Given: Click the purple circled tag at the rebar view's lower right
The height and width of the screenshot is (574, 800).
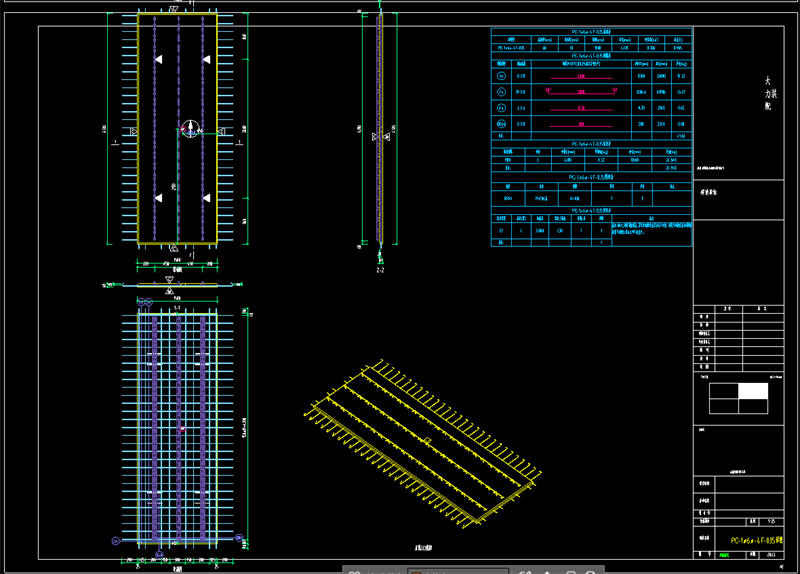Looking at the screenshot, I should [x=239, y=538].
